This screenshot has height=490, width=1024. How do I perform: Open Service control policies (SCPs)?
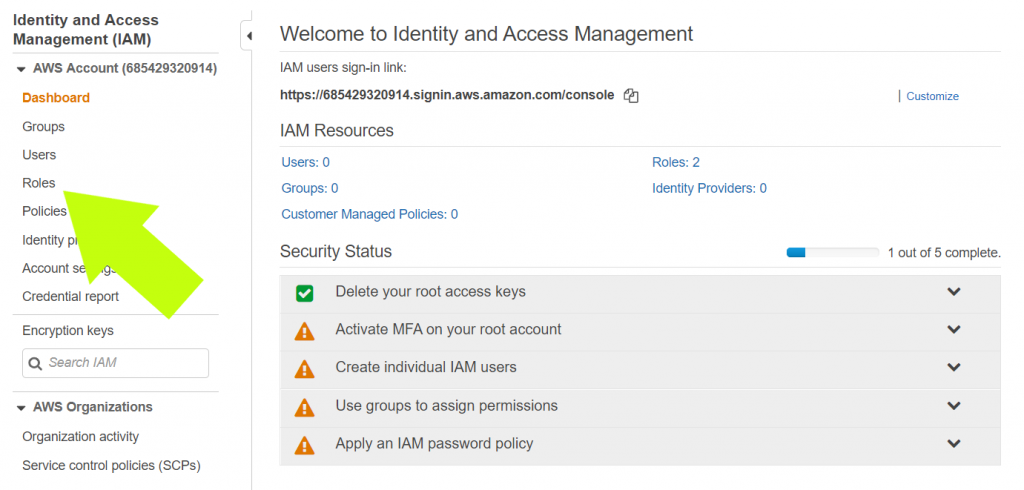click(x=111, y=466)
